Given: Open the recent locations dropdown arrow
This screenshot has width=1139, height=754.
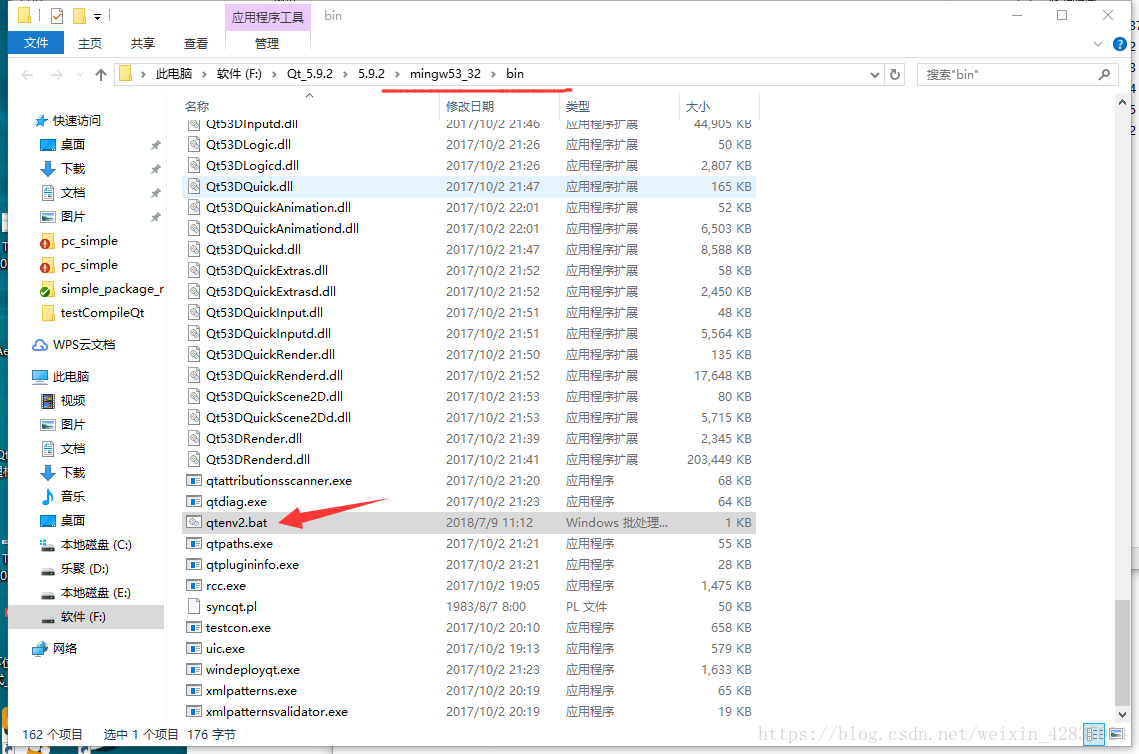Looking at the screenshot, I should pyautogui.click(x=80, y=74).
